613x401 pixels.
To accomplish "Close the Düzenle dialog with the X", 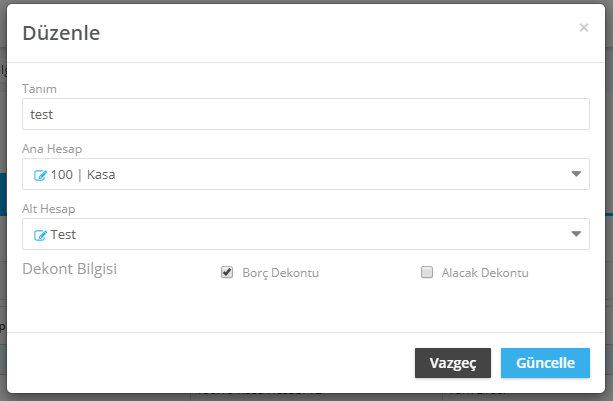I will coord(584,27).
